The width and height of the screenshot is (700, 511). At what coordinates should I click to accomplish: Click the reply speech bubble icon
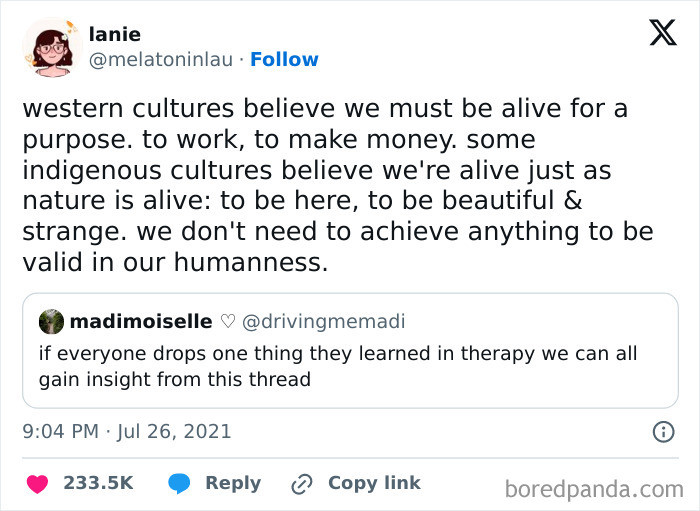coord(180,483)
